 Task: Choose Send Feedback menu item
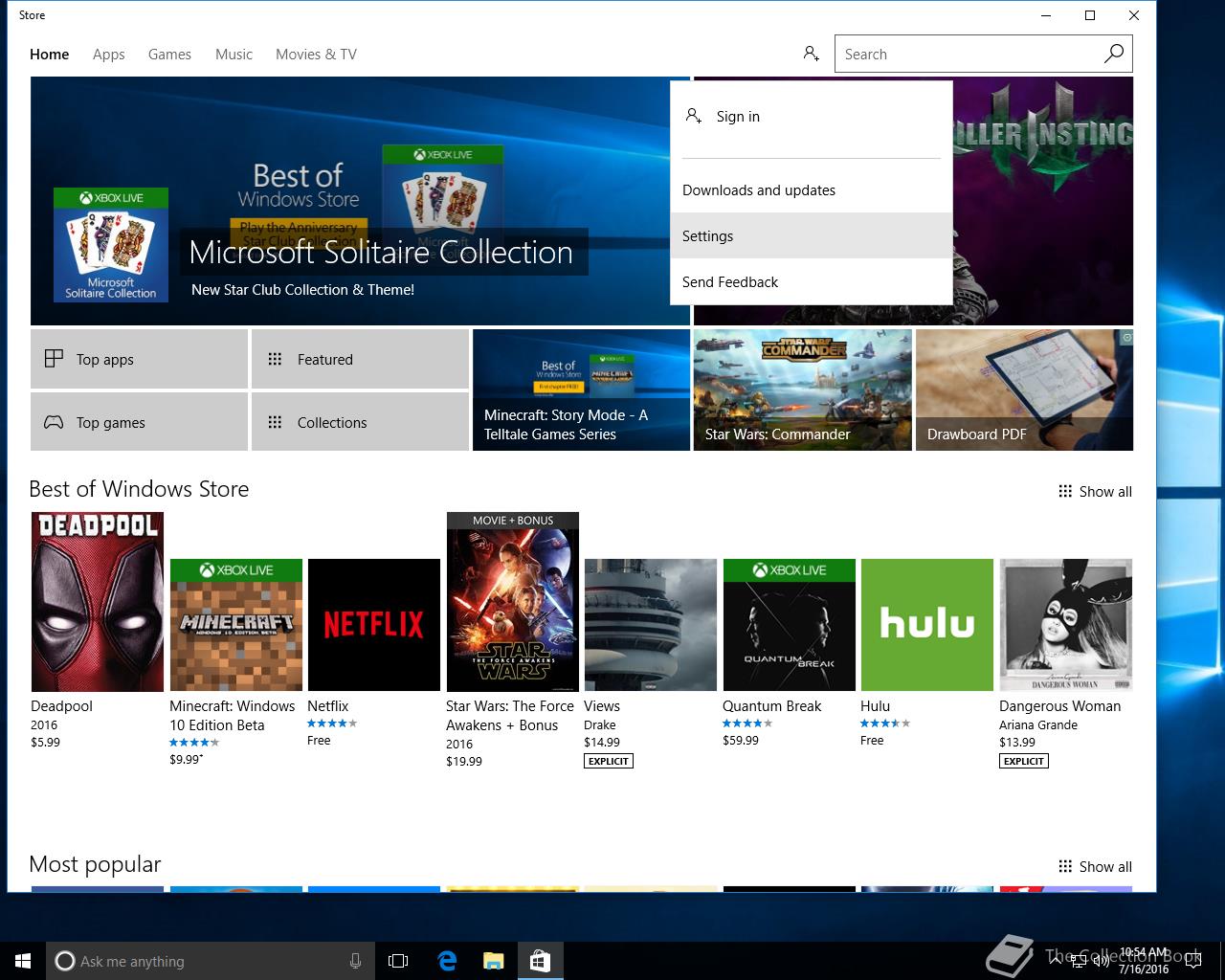point(812,281)
